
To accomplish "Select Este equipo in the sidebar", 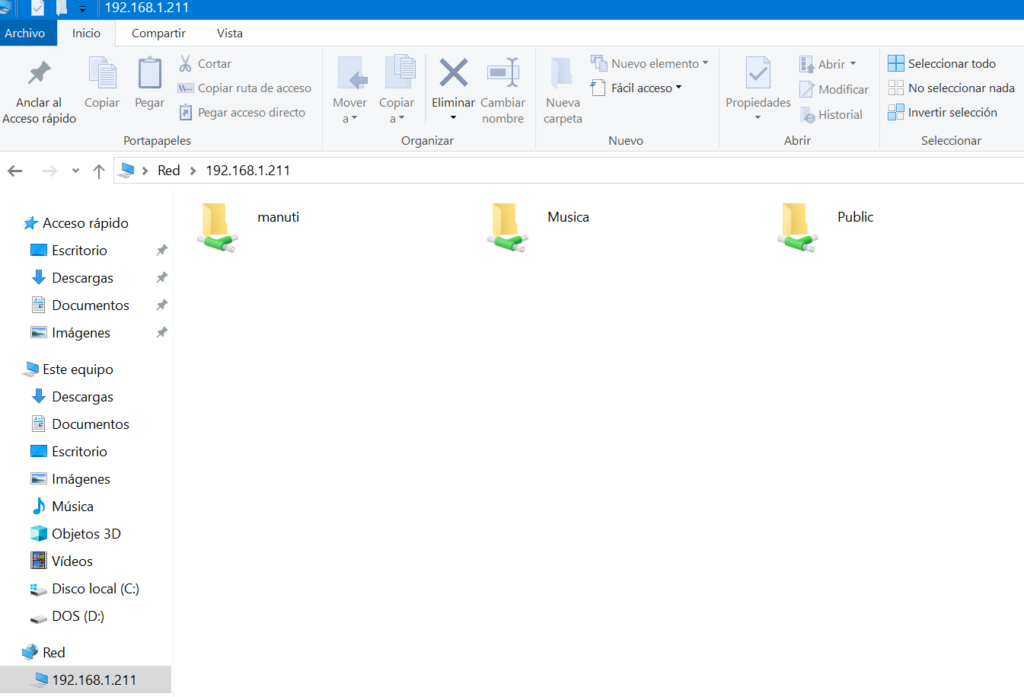I will pyautogui.click(x=68, y=369).
